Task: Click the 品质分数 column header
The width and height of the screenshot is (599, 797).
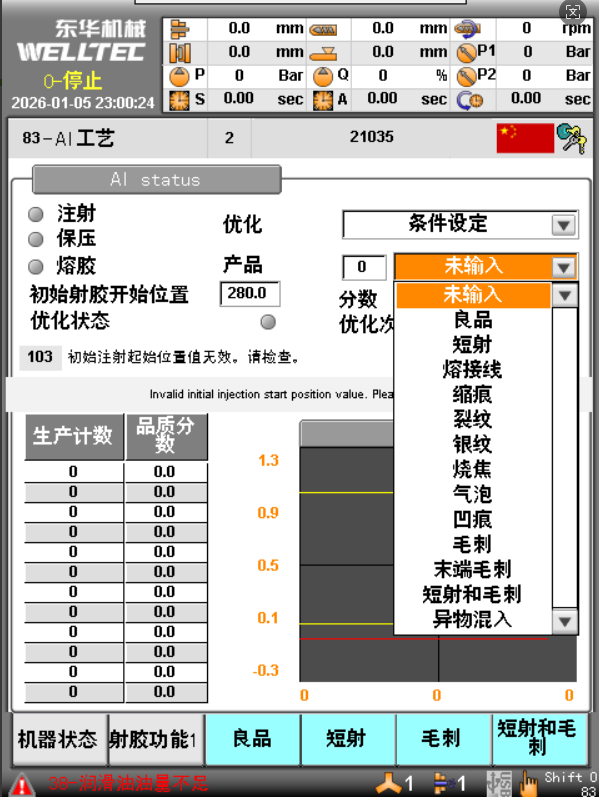Action: [x=166, y=437]
